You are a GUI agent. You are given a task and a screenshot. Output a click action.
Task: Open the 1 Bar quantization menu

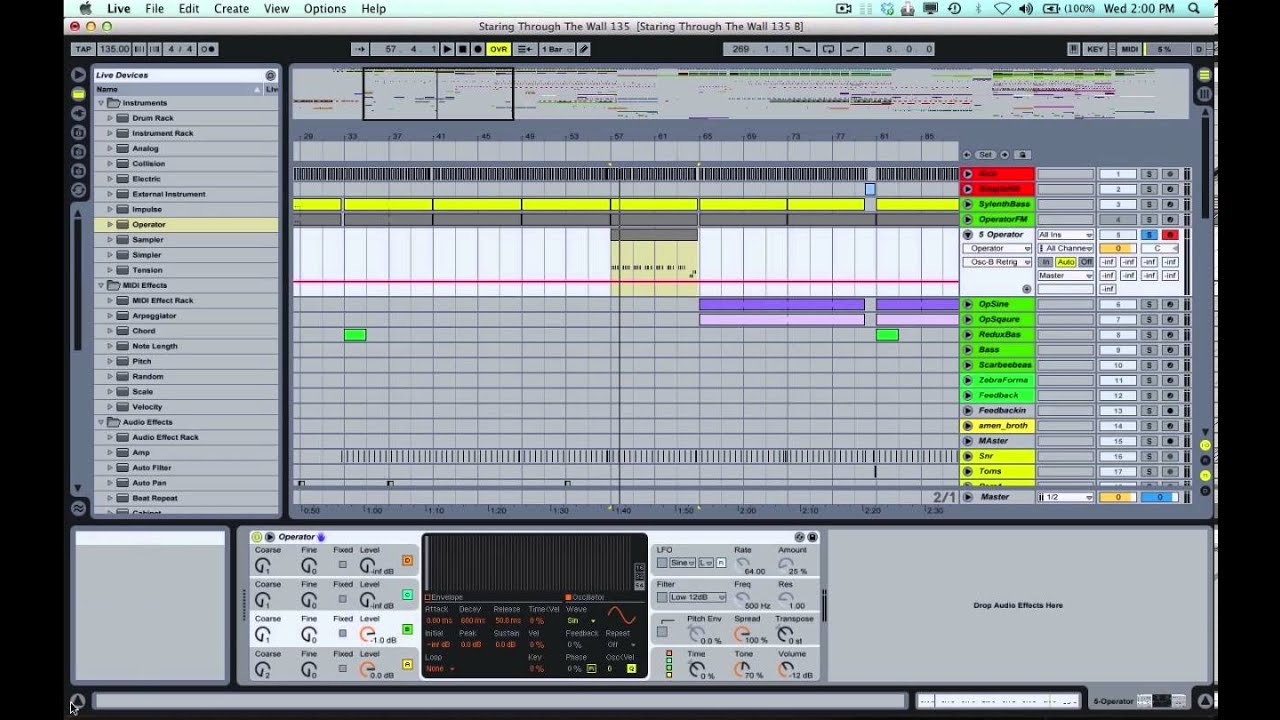pos(555,49)
